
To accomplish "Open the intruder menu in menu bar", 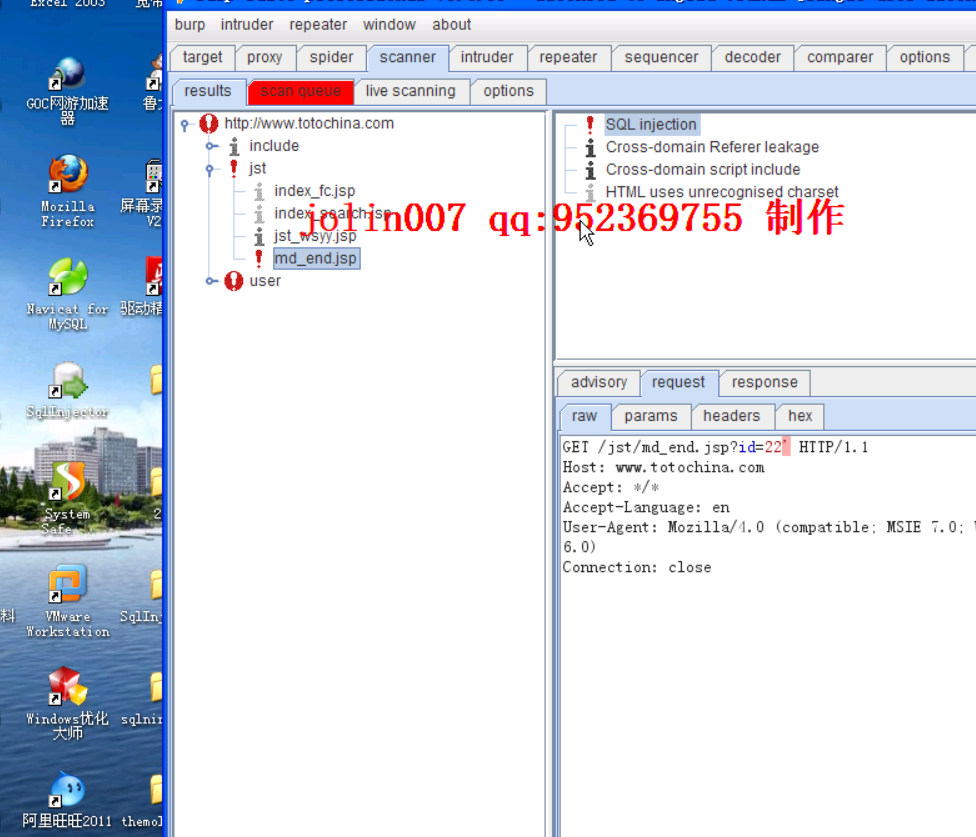I will point(246,25).
